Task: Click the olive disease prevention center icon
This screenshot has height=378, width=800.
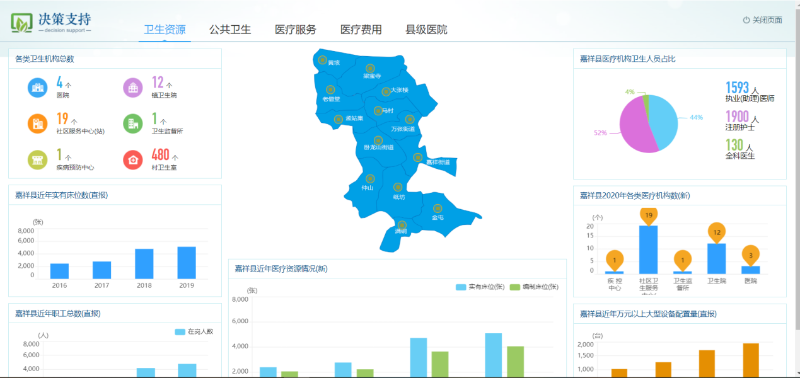Action: pos(37,160)
